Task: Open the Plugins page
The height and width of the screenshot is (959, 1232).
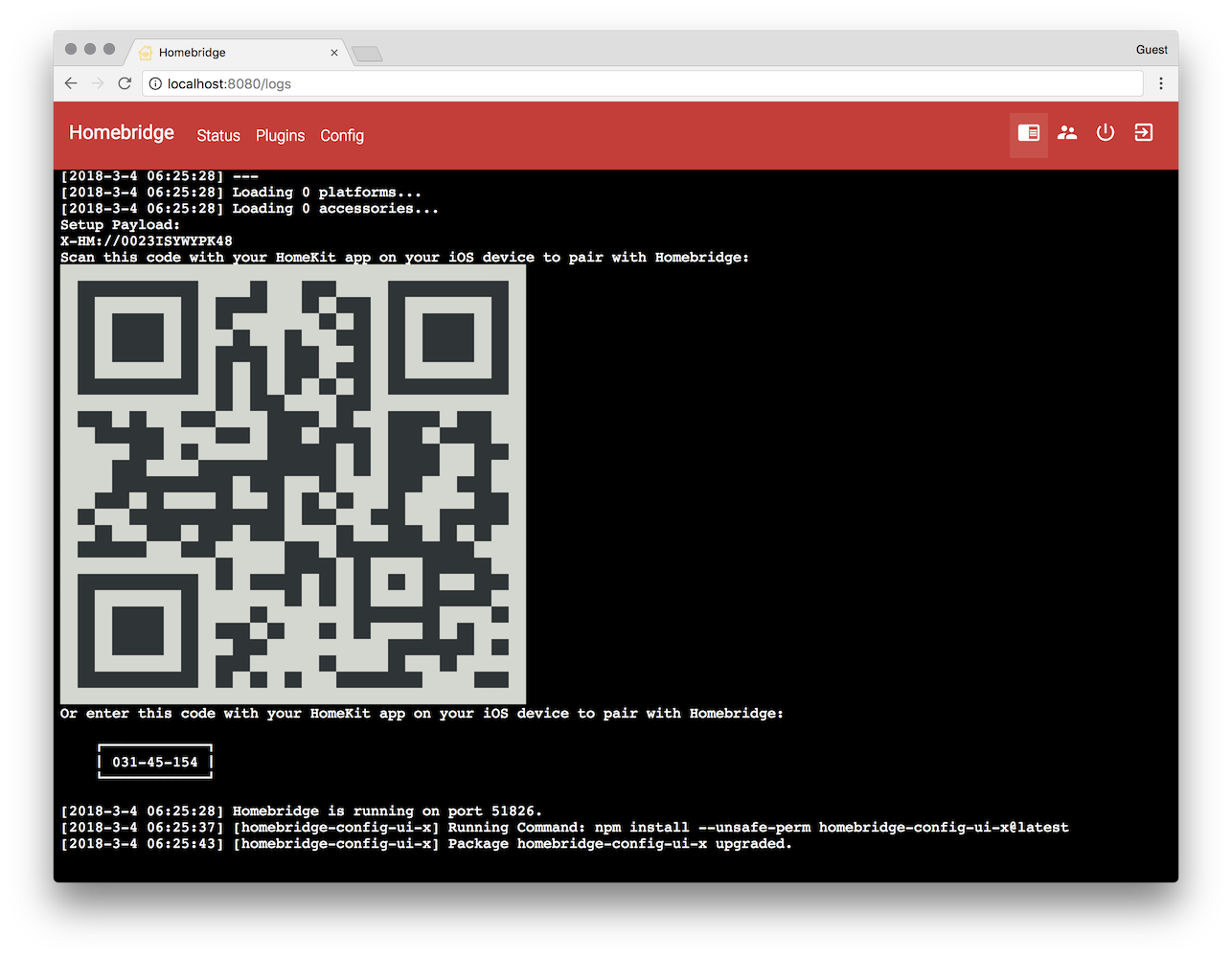Action: (280, 136)
